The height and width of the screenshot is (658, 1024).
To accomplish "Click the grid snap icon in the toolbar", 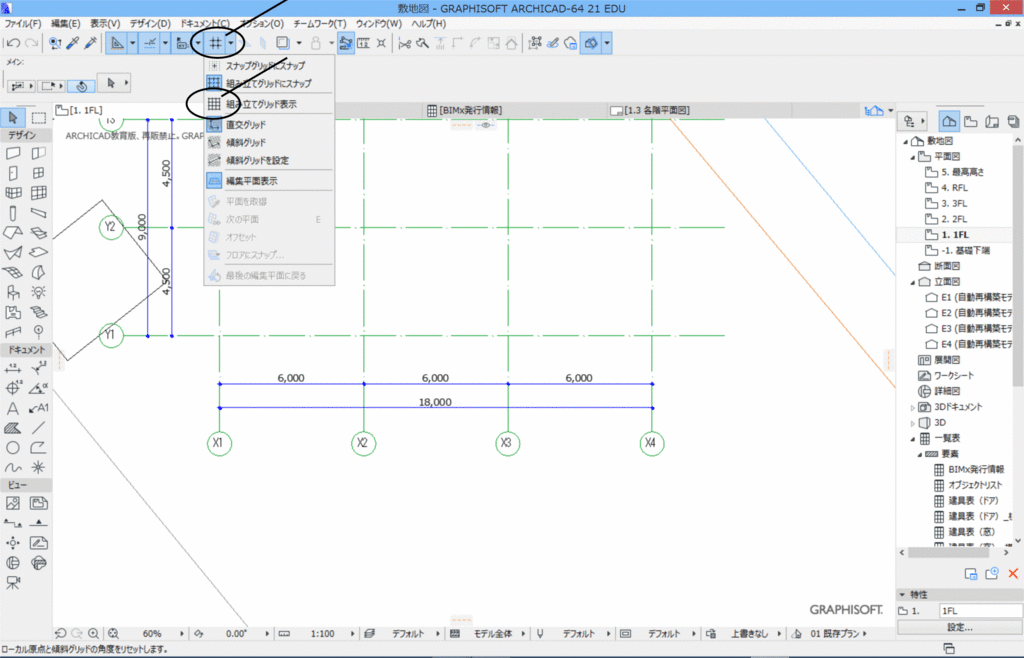I will pos(215,43).
